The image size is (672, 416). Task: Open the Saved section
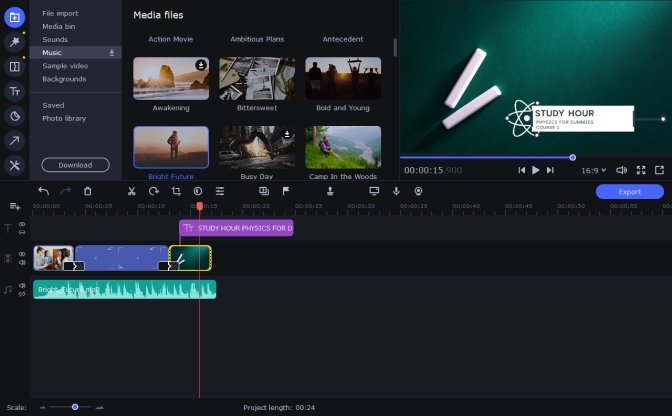[x=53, y=105]
